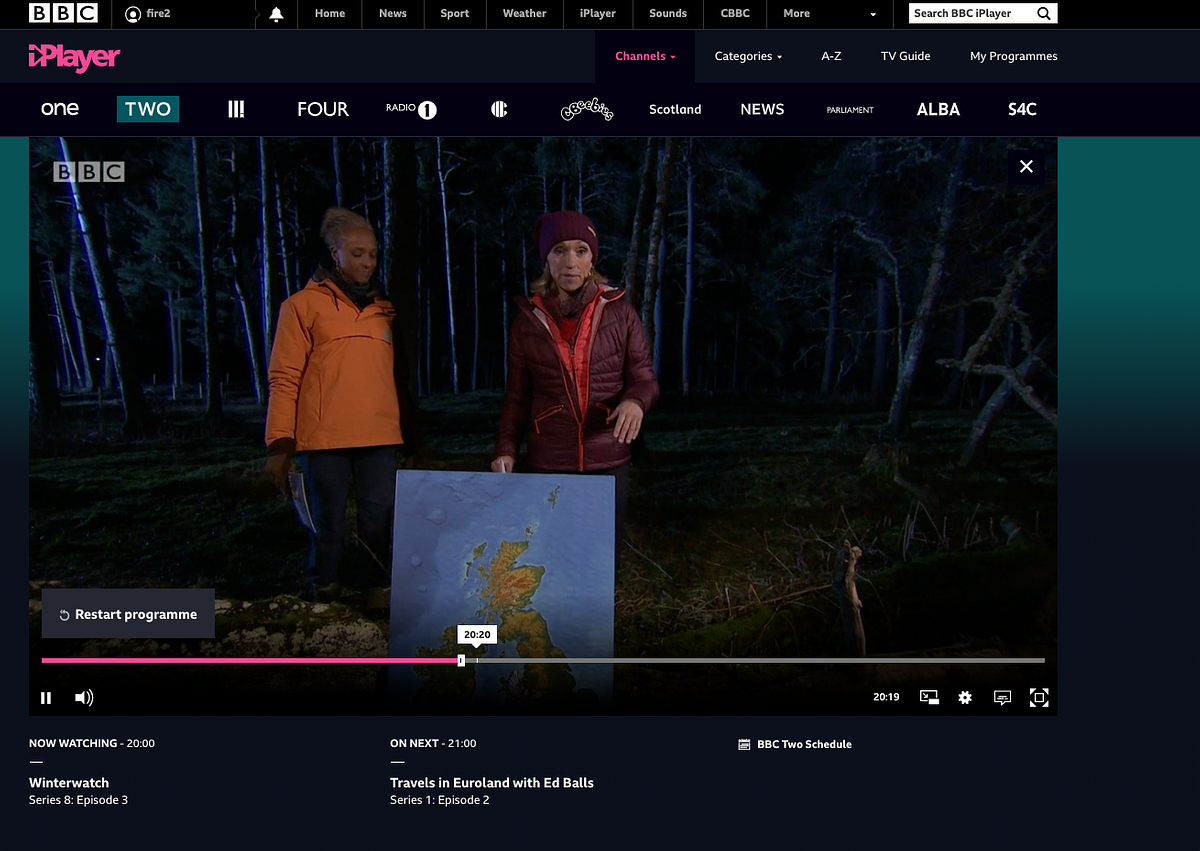Select the CBeebies channel logo

[x=586, y=109]
